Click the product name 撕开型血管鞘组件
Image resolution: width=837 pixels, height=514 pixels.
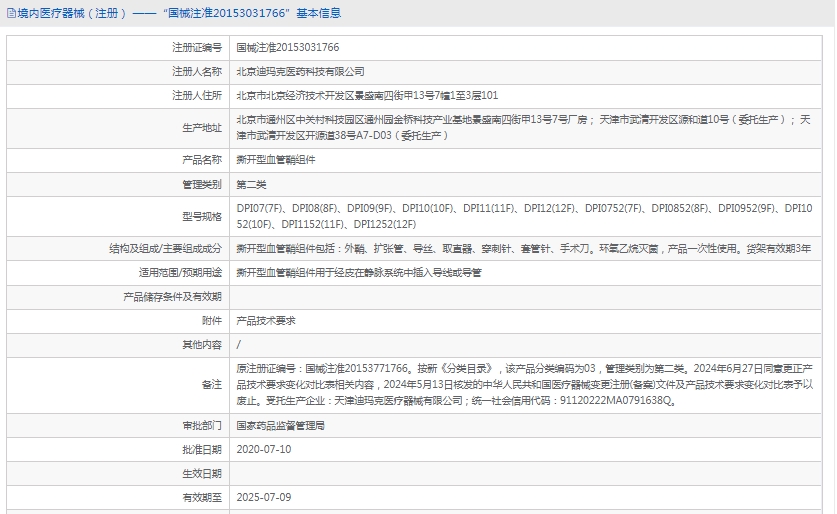(x=275, y=159)
